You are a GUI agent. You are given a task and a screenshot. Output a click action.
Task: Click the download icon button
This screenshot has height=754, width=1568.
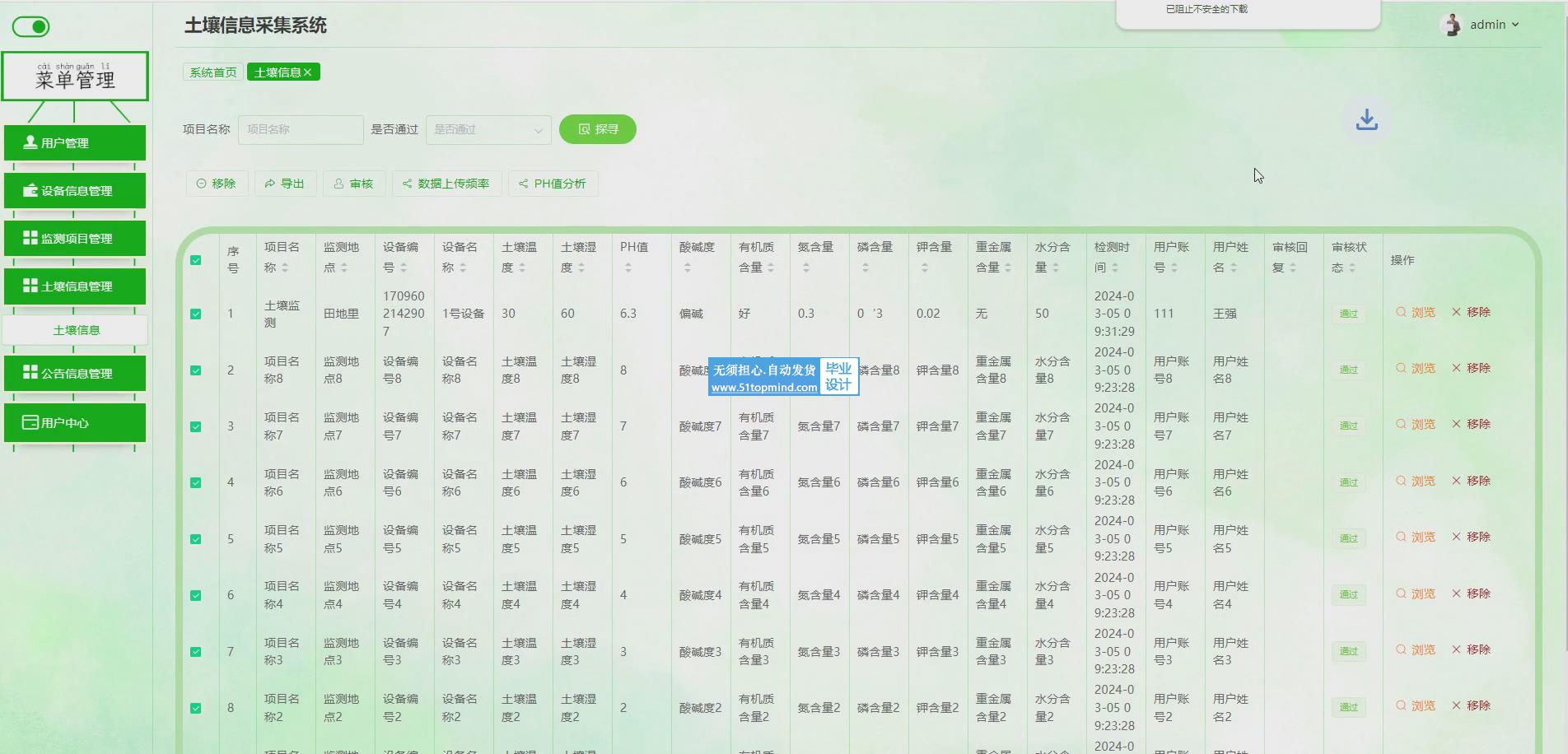tap(1366, 119)
